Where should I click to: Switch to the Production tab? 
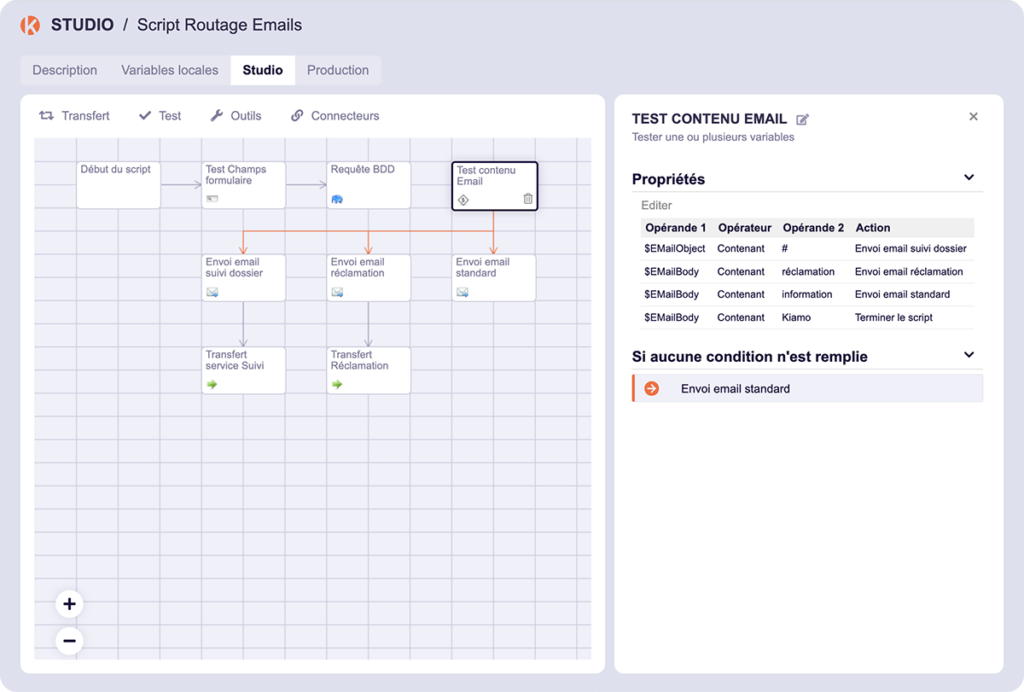pos(338,70)
